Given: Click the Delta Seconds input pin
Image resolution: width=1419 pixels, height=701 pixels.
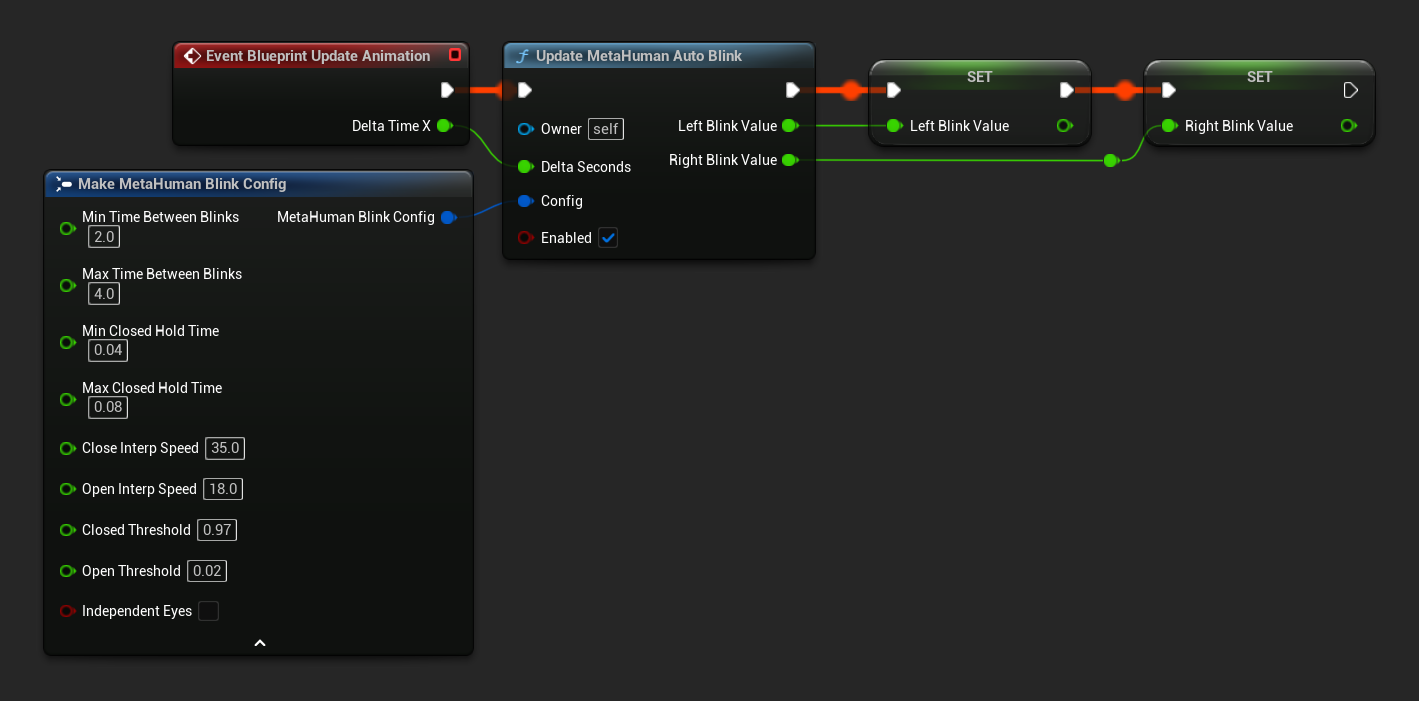Looking at the screenshot, I should pyautogui.click(x=525, y=167).
